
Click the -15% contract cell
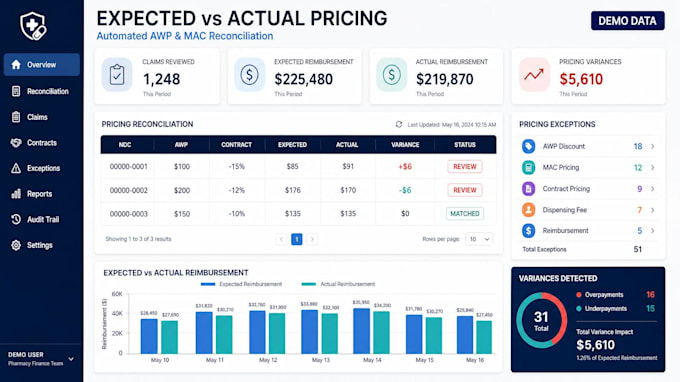click(x=236, y=167)
